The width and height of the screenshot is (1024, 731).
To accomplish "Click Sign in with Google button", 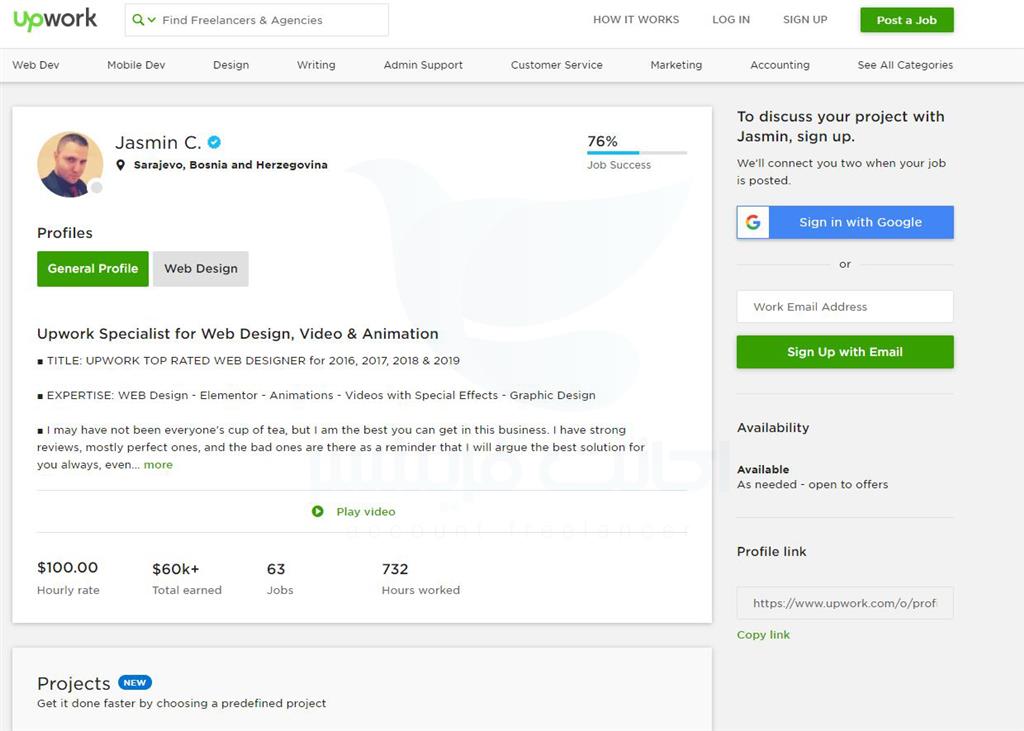I will pos(845,222).
